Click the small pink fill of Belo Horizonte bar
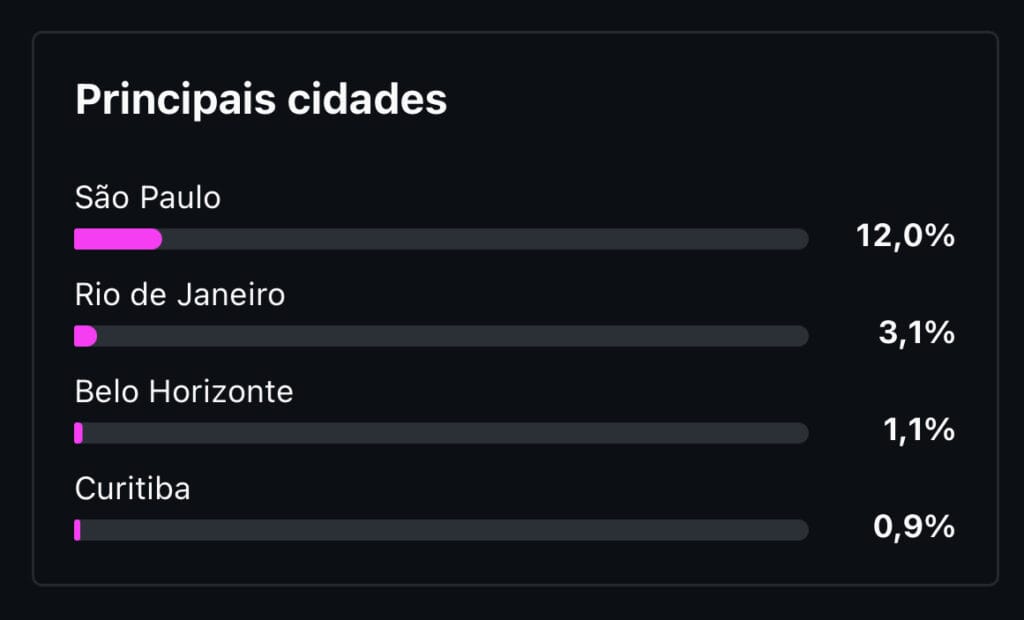The image size is (1024, 620). point(78,433)
